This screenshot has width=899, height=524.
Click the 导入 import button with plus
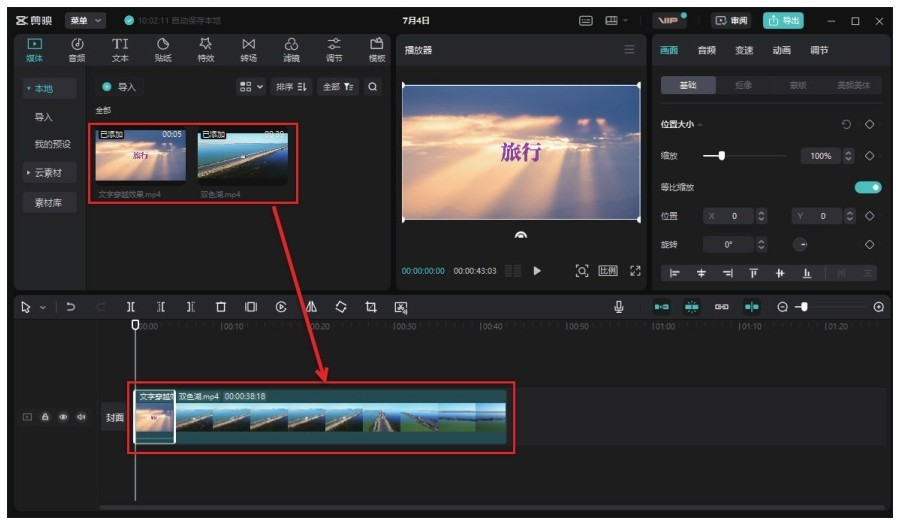point(119,87)
